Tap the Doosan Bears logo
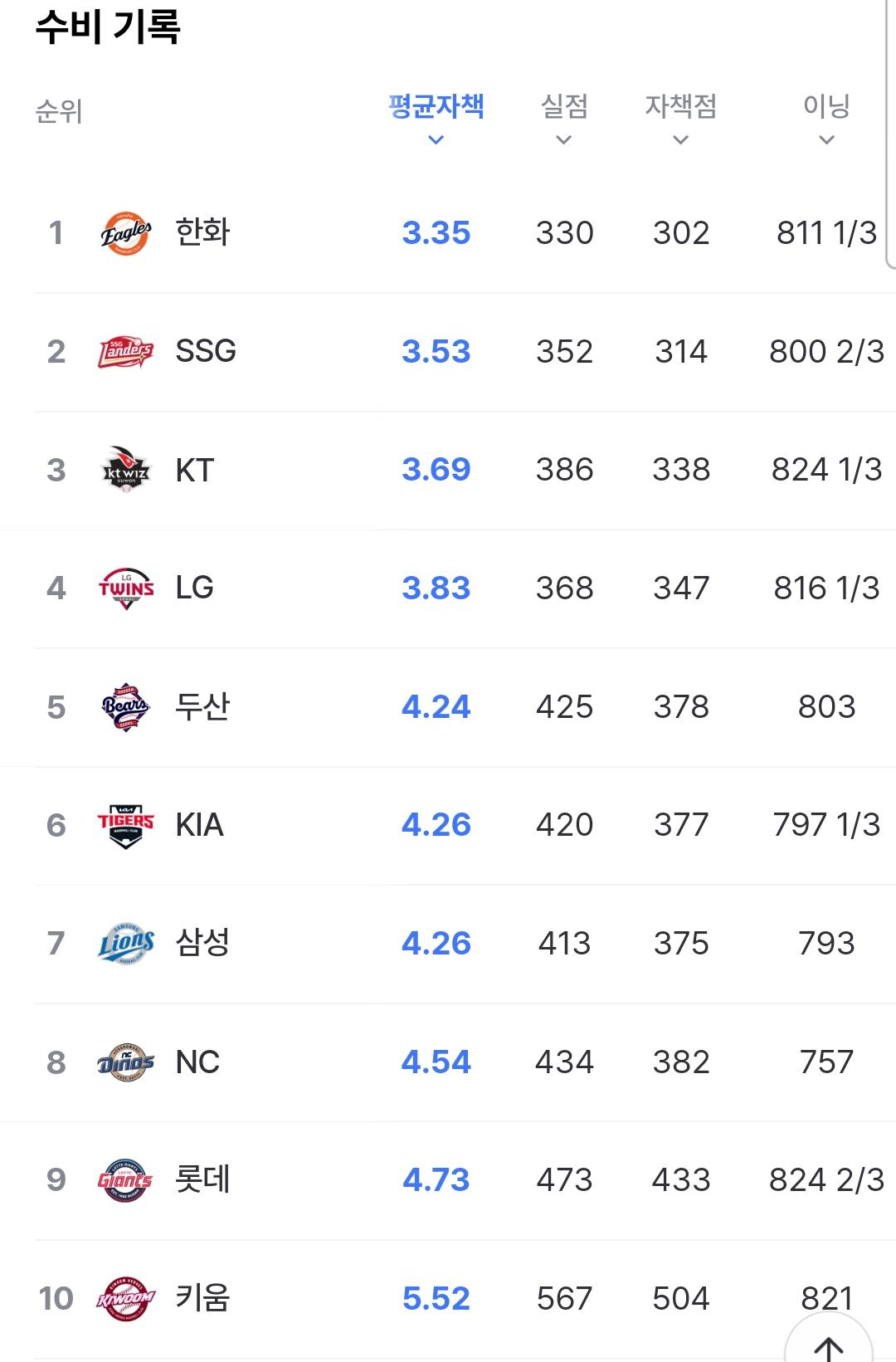Viewport: 896px width, 1362px height. coord(126,707)
